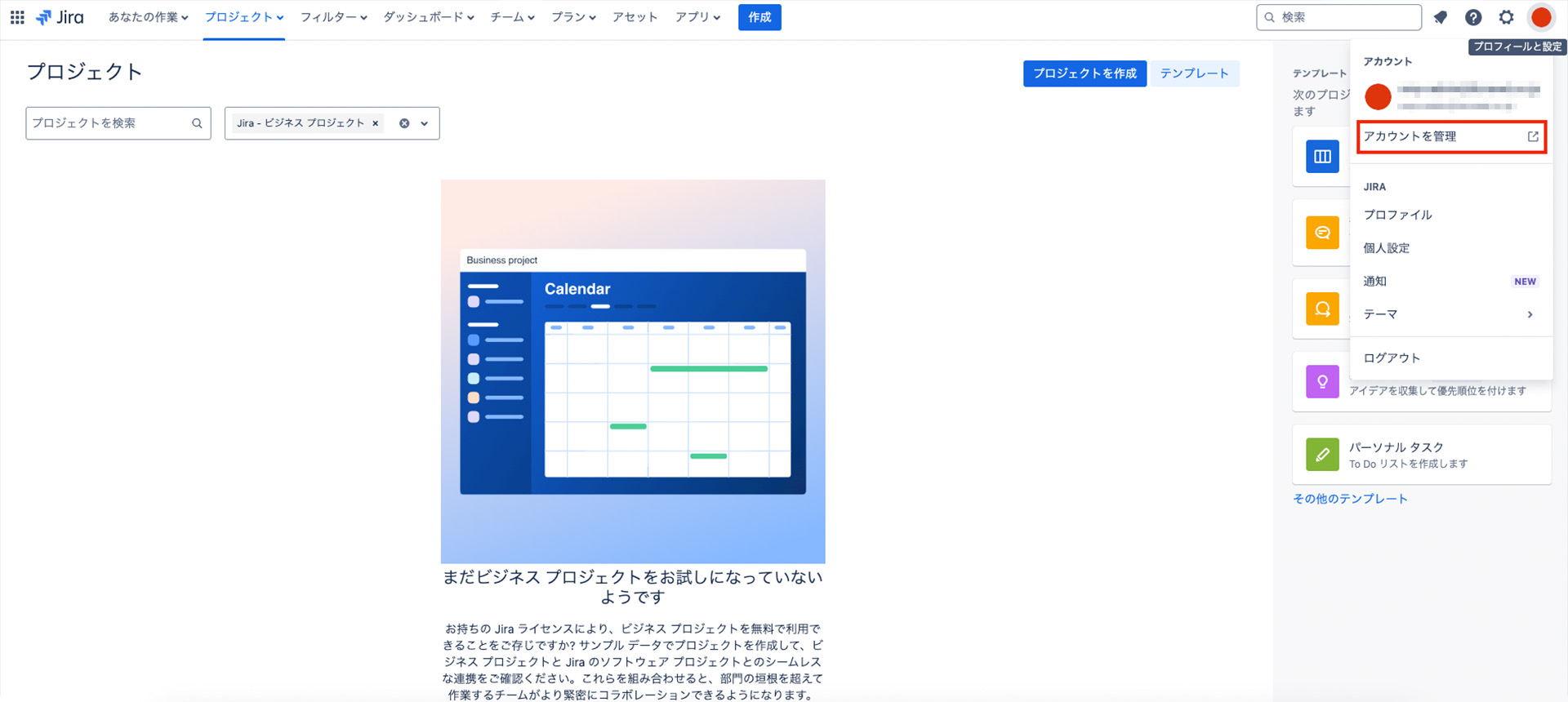The image size is (1568, 702).
Task: Open the フィルター dropdown menu
Action: pyautogui.click(x=333, y=17)
